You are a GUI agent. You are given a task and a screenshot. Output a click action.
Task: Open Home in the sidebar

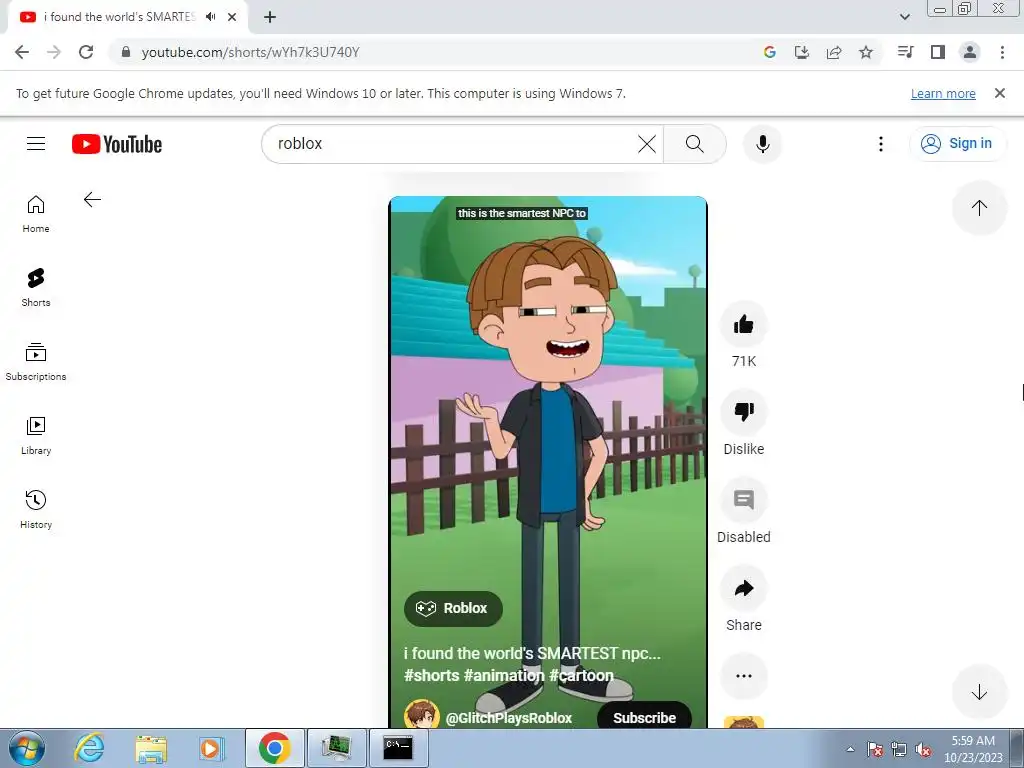point(36,214)
